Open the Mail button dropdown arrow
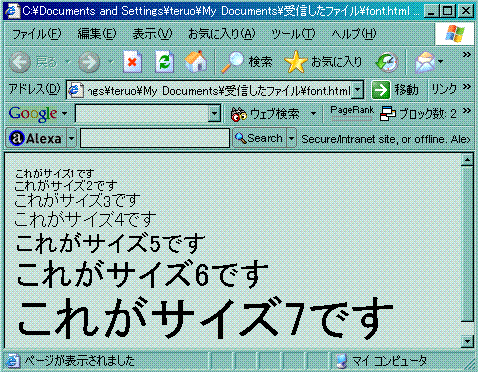 [x=440, y=62]
